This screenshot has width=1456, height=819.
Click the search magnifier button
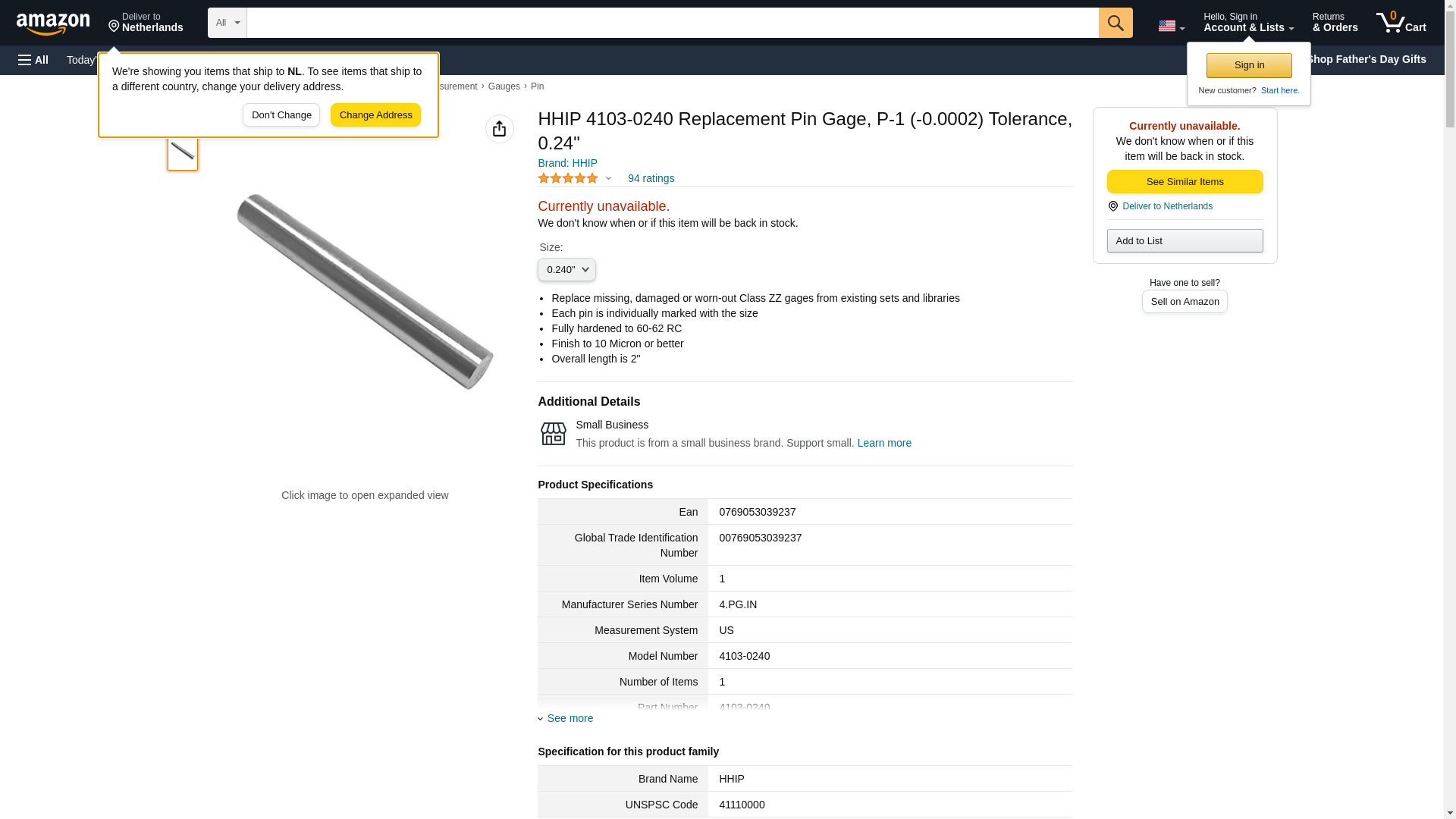tap(1115, 23)
